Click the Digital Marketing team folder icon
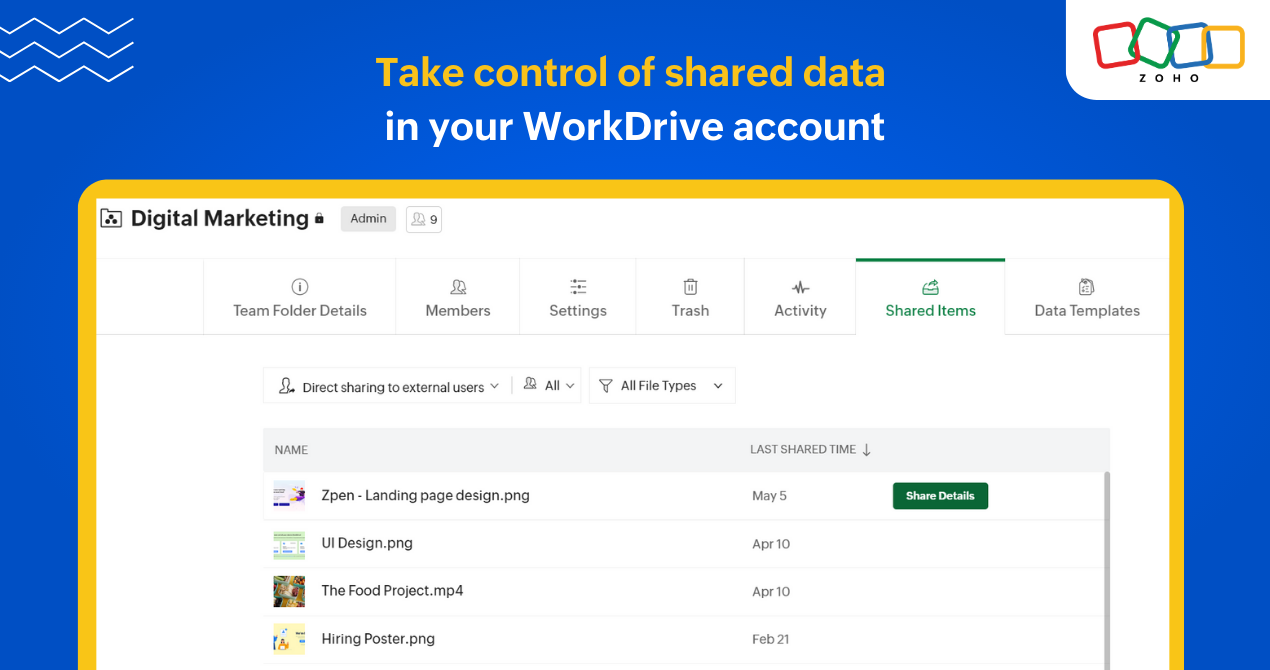 click(x=111, y=218)
